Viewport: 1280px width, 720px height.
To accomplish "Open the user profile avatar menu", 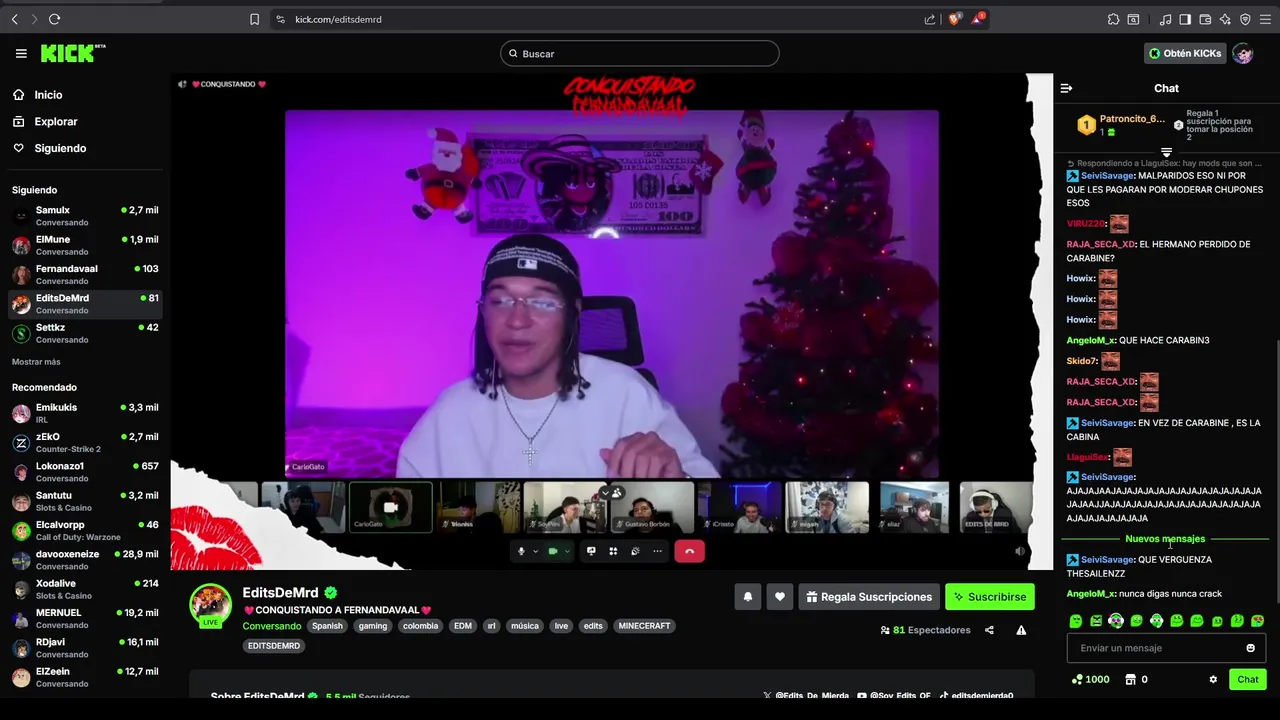I will [1243, 54].
